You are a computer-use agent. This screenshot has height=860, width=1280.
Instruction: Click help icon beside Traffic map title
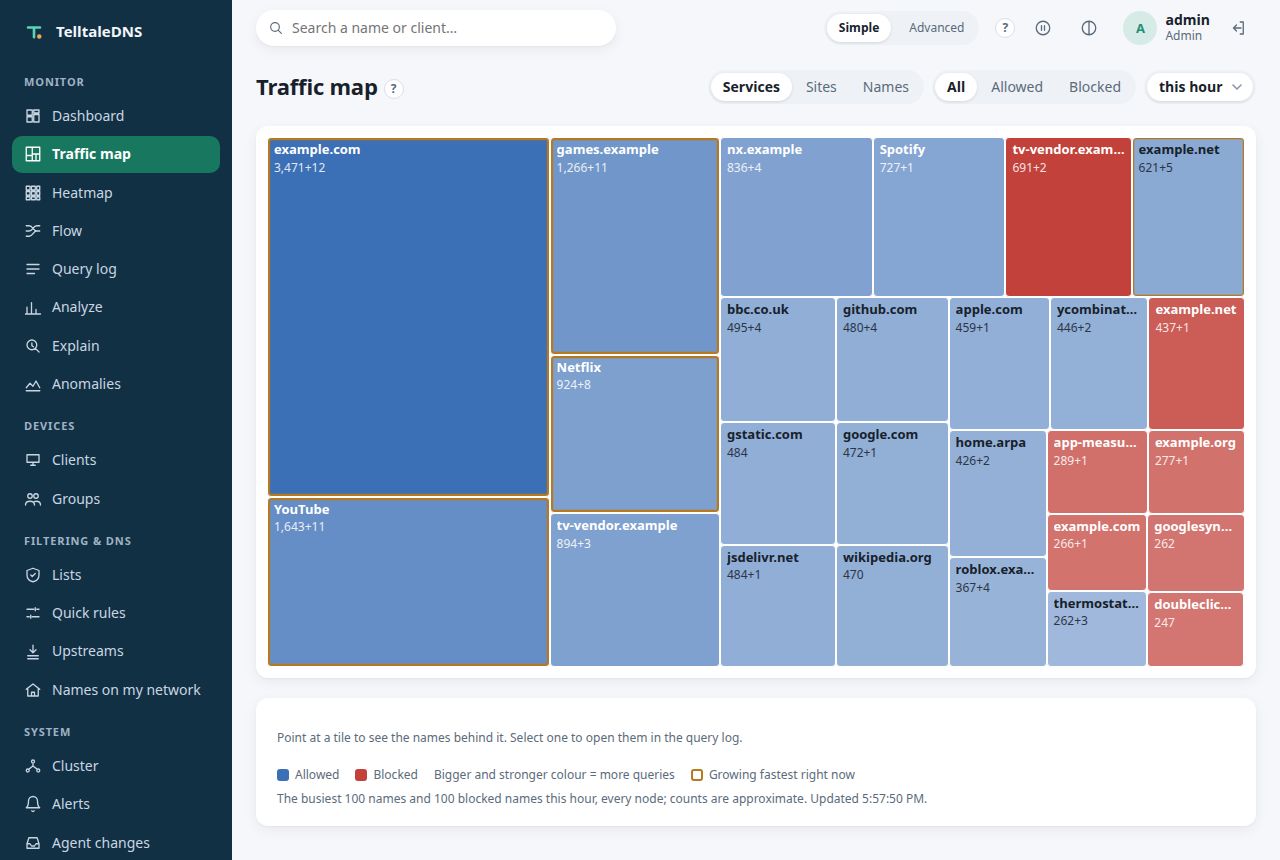[394, 88]
